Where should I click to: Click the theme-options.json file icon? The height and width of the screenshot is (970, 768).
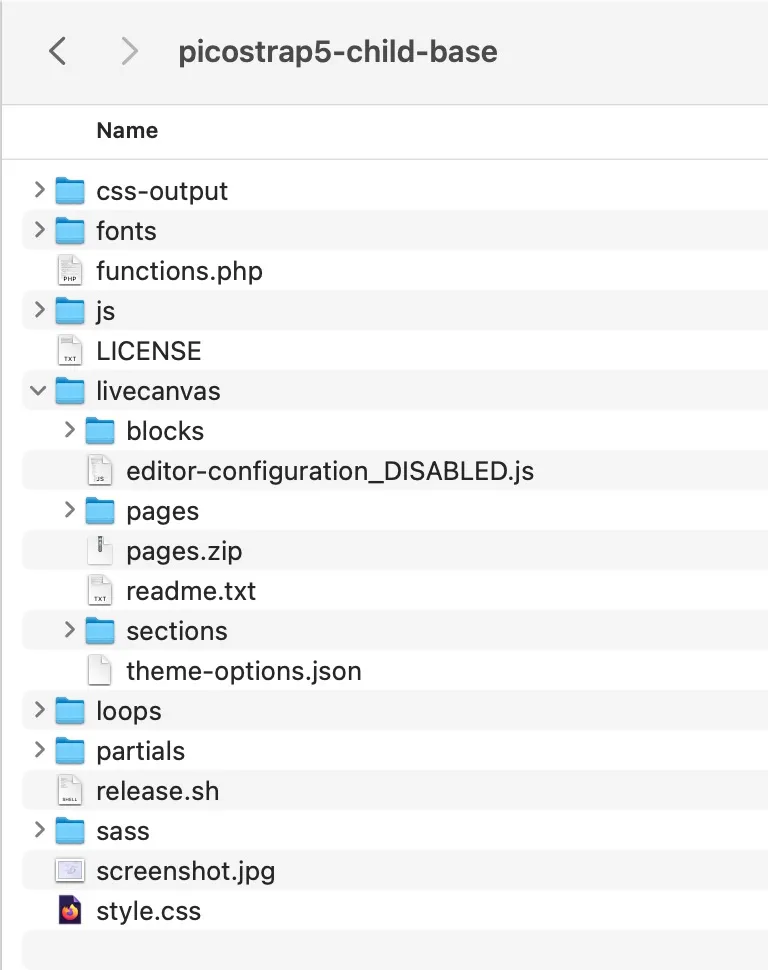coord(99,671)
